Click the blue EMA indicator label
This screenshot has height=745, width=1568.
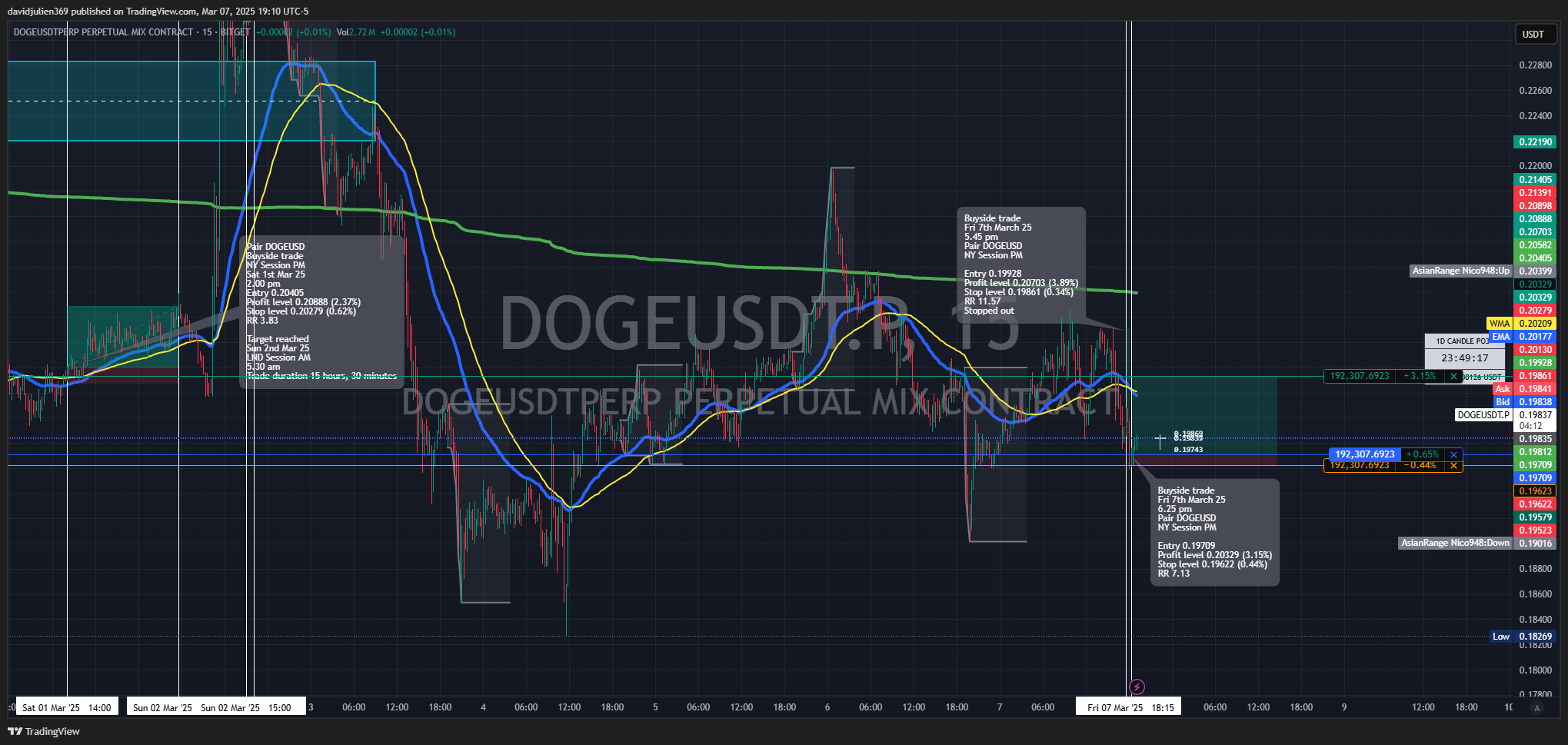(x=1501, y=337)
